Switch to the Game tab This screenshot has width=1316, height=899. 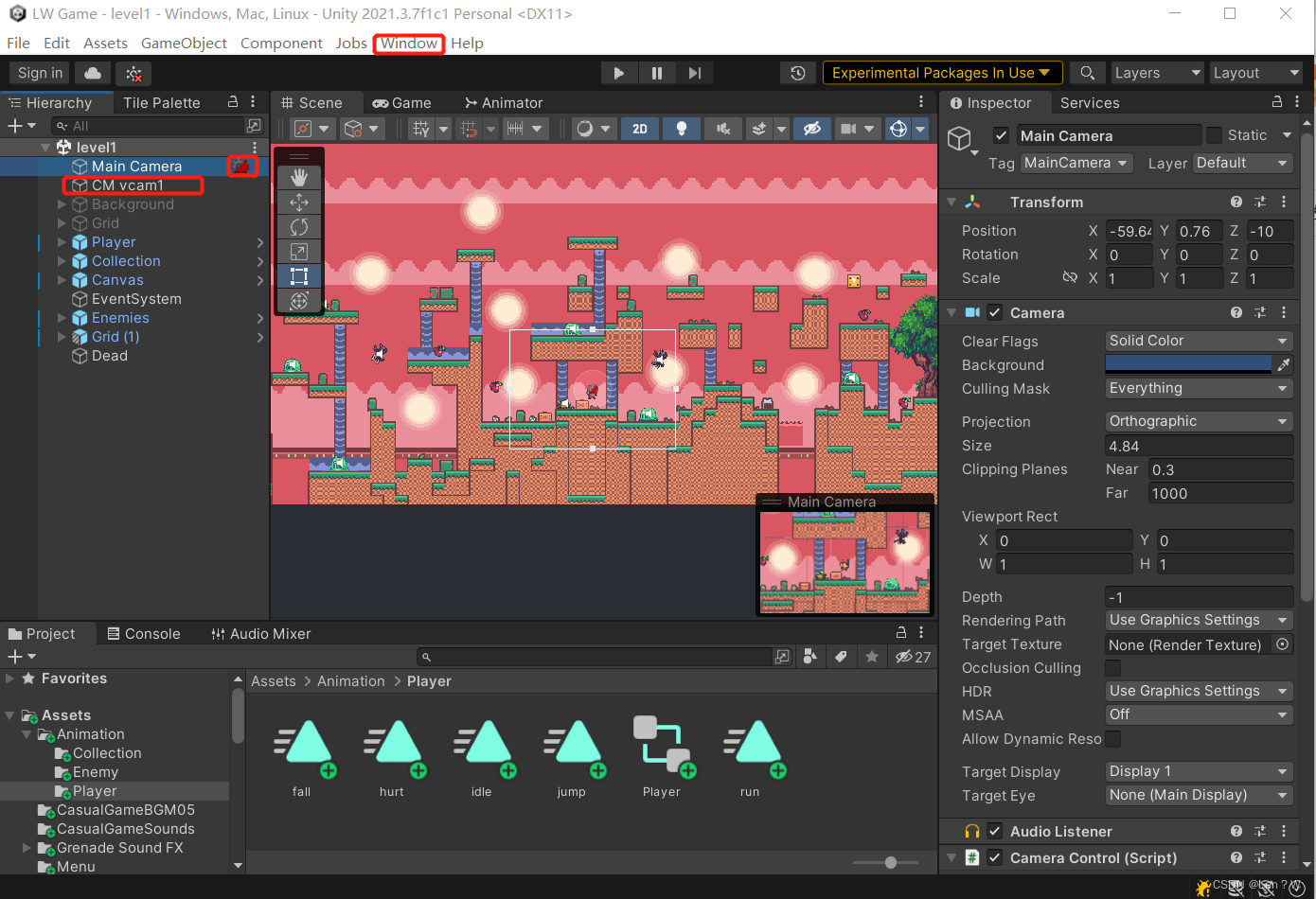point(402,102)
